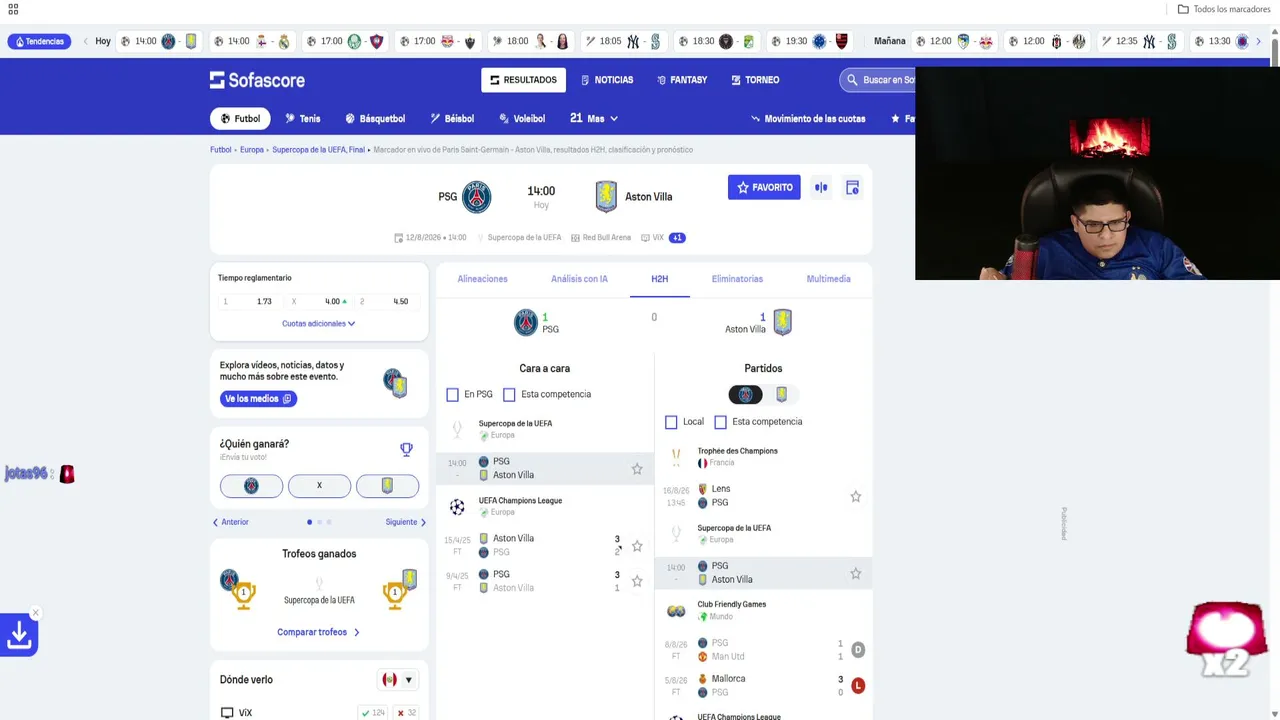Check the Local checkbox

(671, 422)
